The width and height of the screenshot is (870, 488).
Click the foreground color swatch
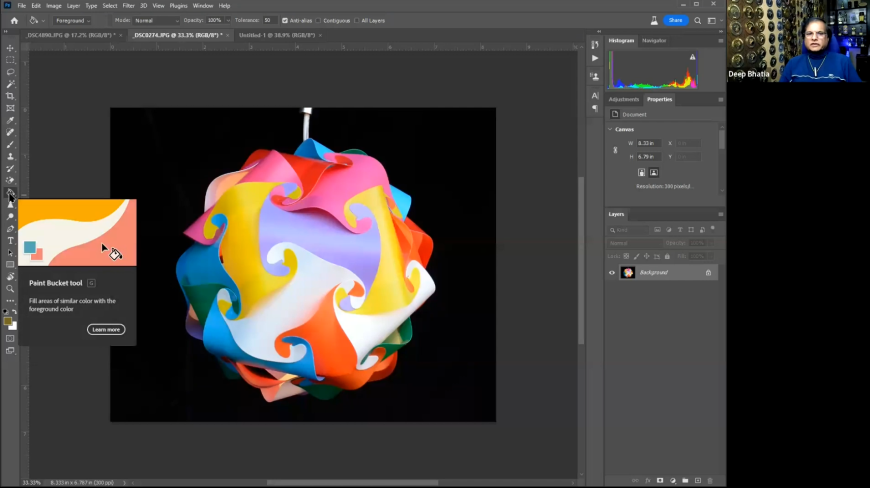[8, 321]
